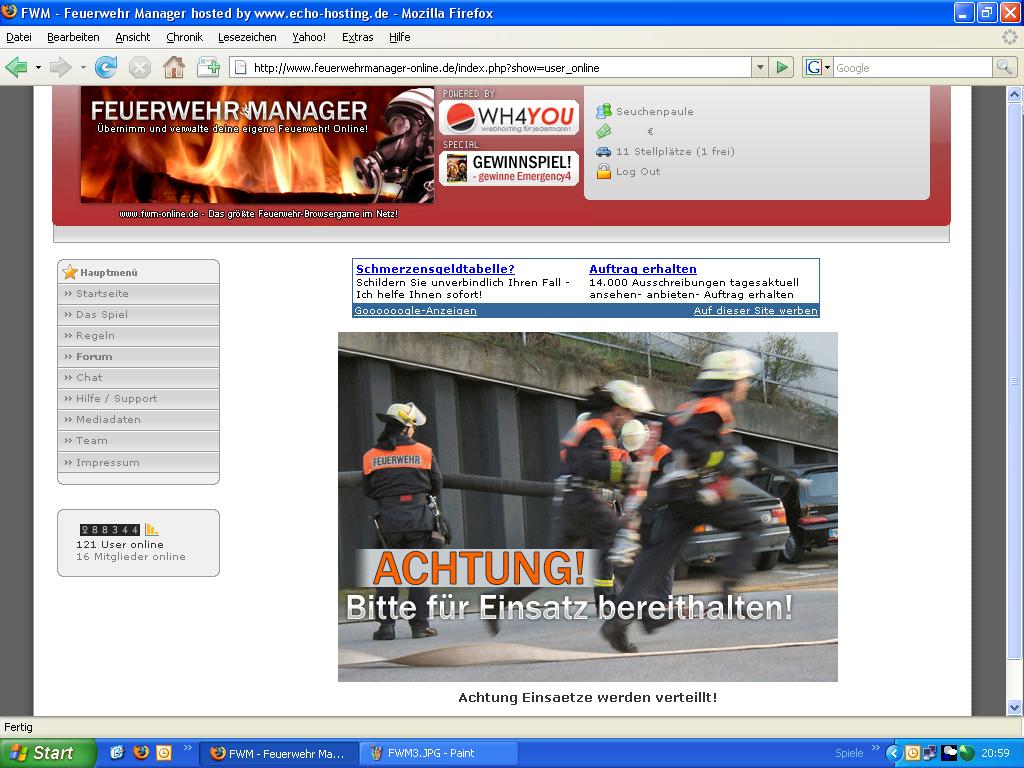The height and width of the screenshot is (768, 1024).
Task: Click the padlock icon beside Log Out
Action: point(603,171)
